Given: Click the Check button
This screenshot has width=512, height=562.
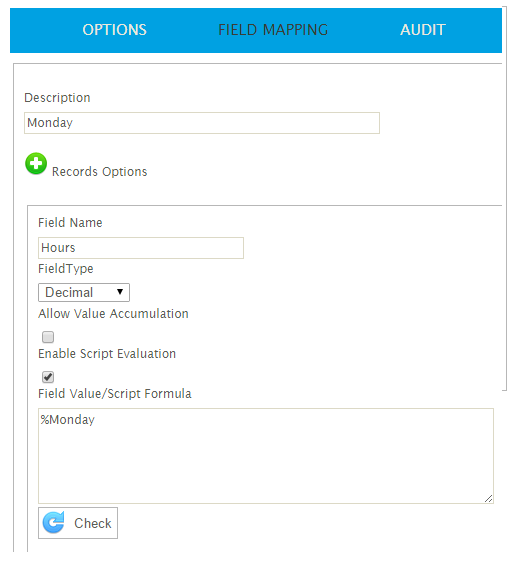Looking at the screenshot, I should (78, 523).
